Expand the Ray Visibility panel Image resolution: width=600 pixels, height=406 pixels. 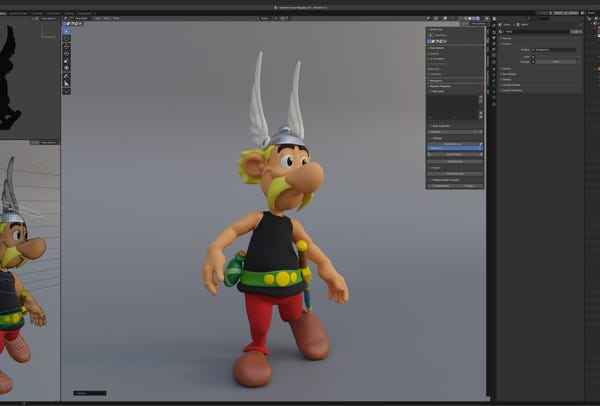tap(509, 74)
